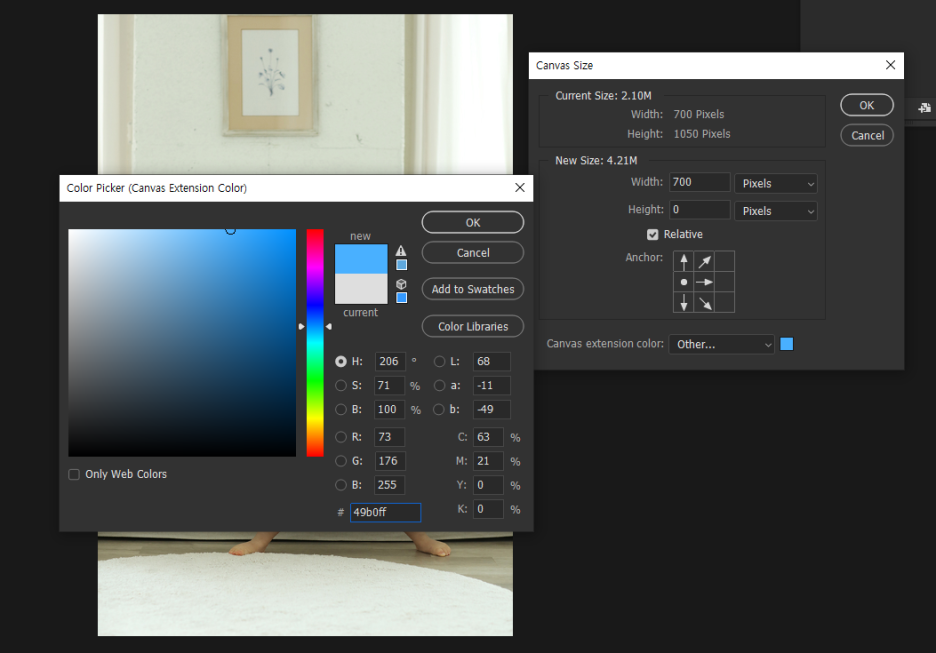Set anchor to the middle-right empty cell

725,282
